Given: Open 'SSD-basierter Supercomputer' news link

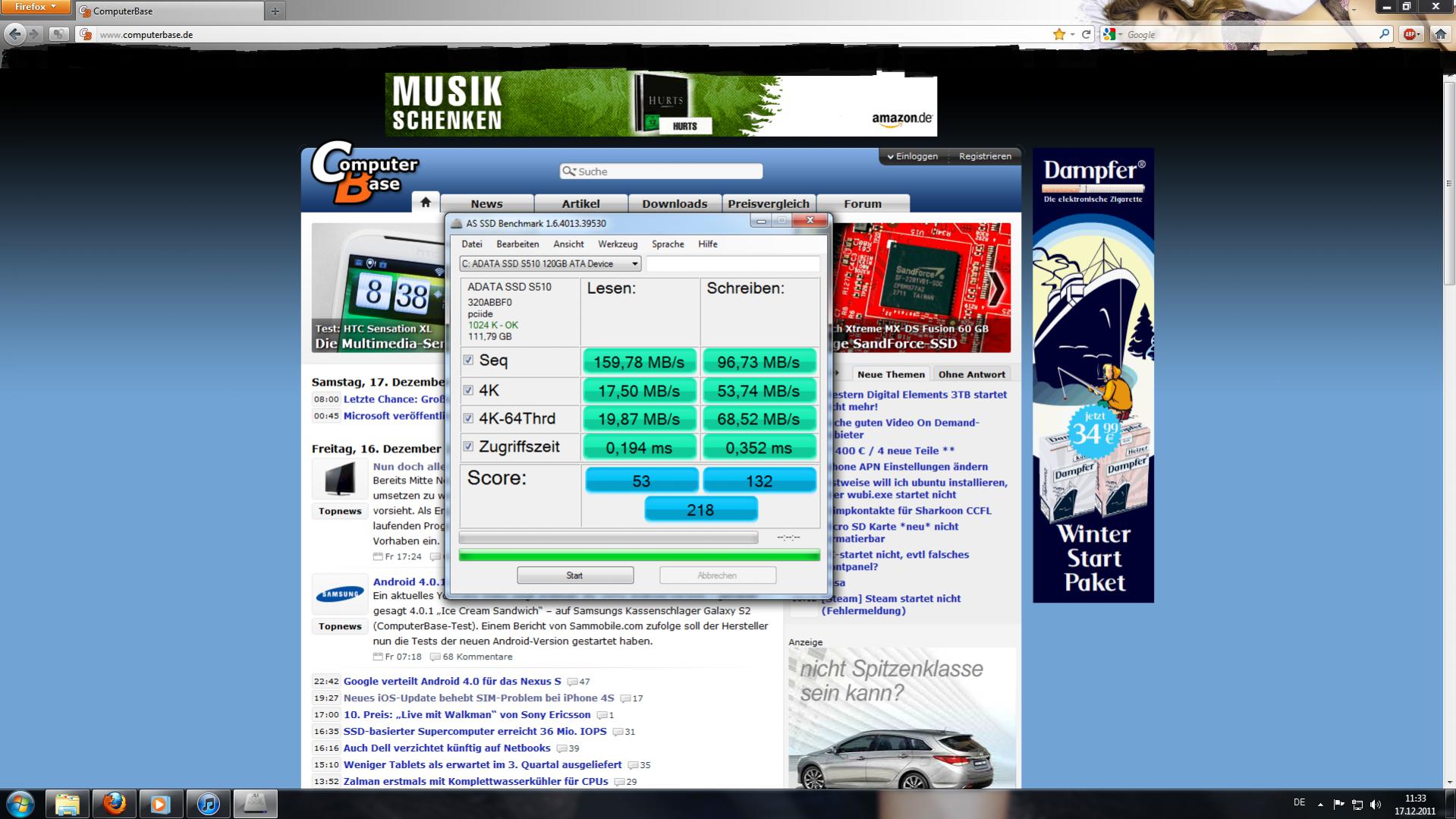Looking at the screenshot, I should (475, 732).
